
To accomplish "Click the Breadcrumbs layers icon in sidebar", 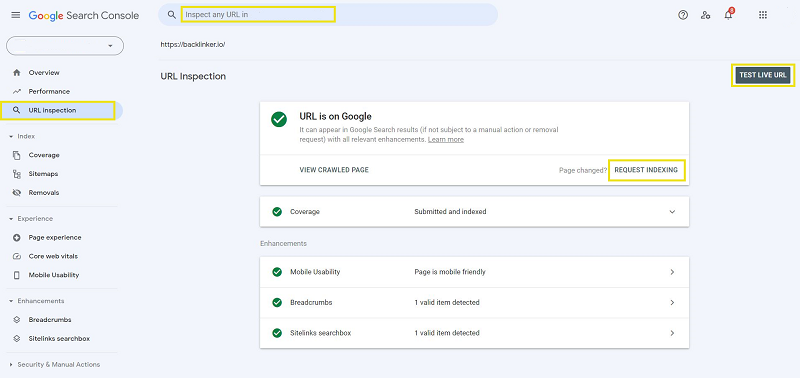I will [17, 320].
